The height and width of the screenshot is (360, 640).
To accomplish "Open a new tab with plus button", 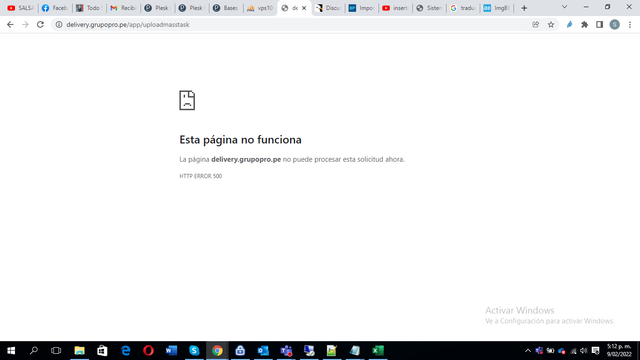I will point(524,8).
